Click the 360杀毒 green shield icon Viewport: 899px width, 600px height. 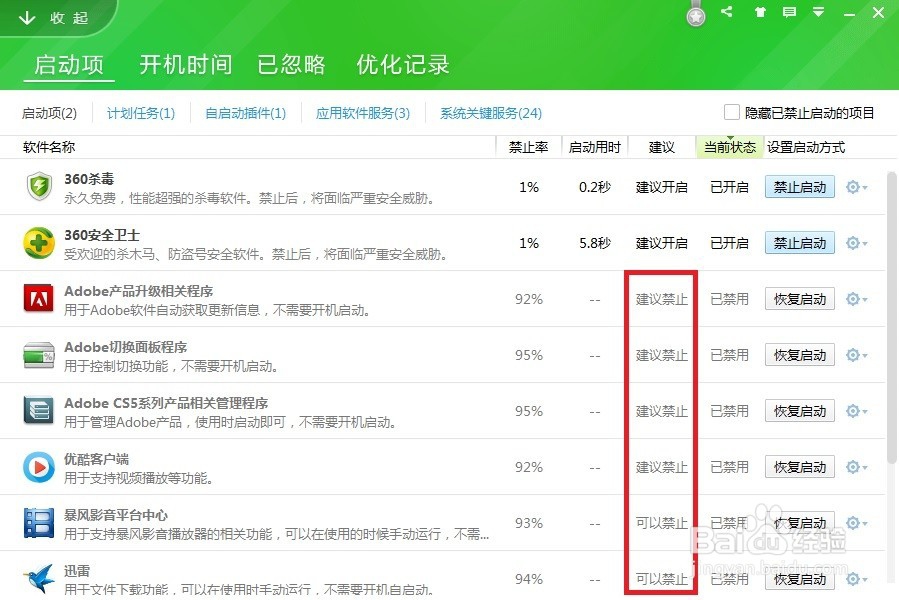tap(39, 186)
